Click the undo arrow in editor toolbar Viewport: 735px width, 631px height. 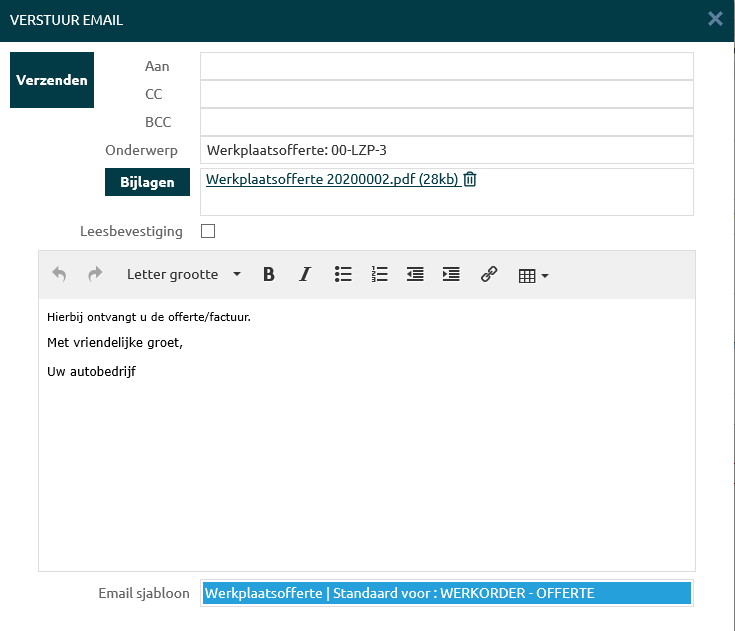coord(59,274)
